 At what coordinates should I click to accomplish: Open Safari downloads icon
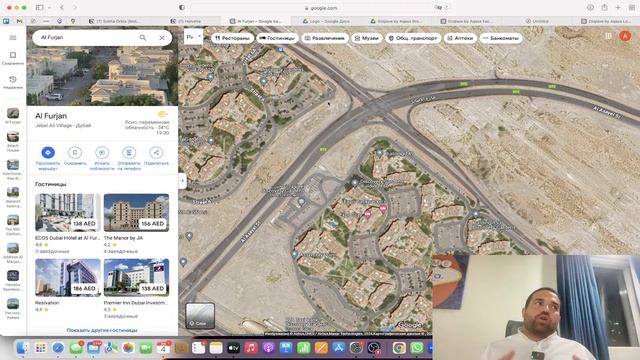(x=590, y=8)
